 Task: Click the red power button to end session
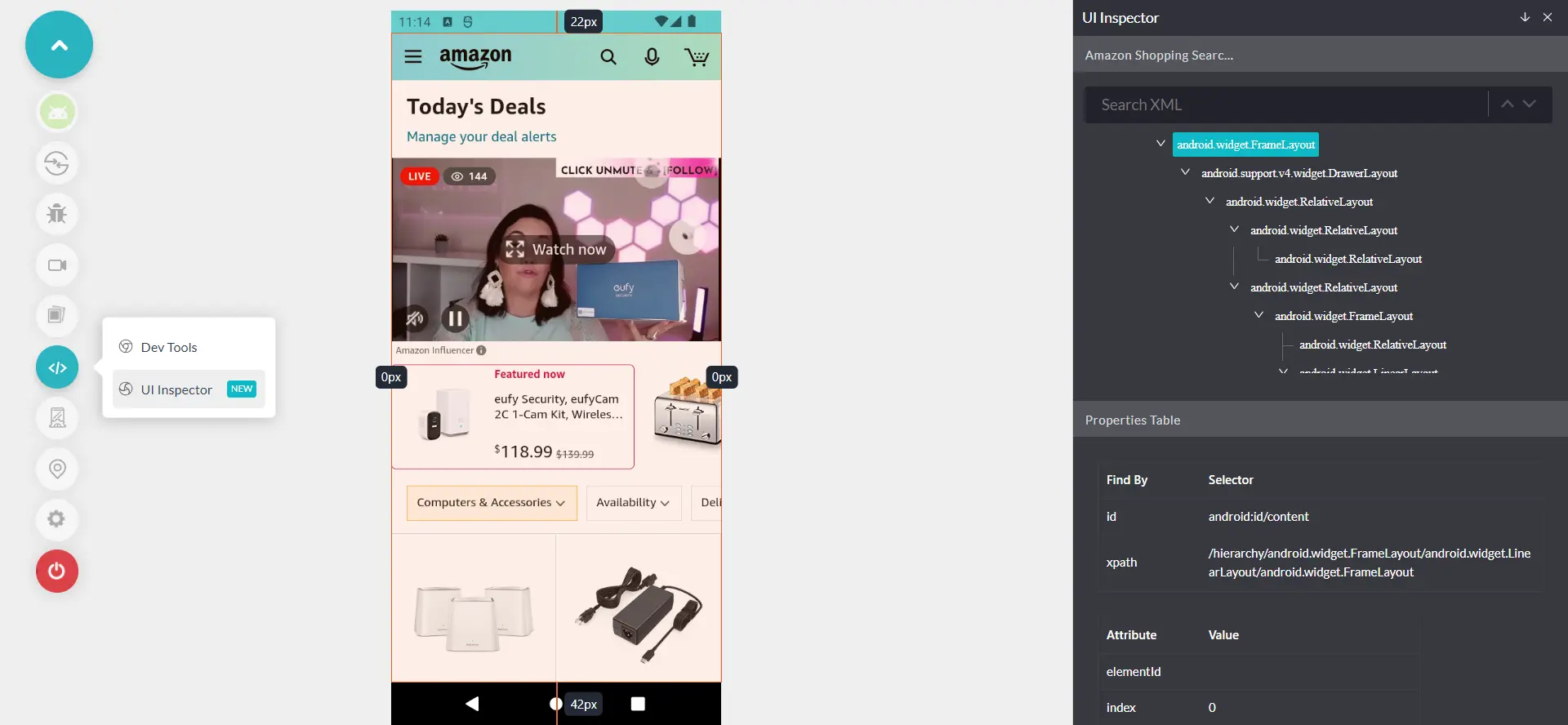tap(57, 571)
